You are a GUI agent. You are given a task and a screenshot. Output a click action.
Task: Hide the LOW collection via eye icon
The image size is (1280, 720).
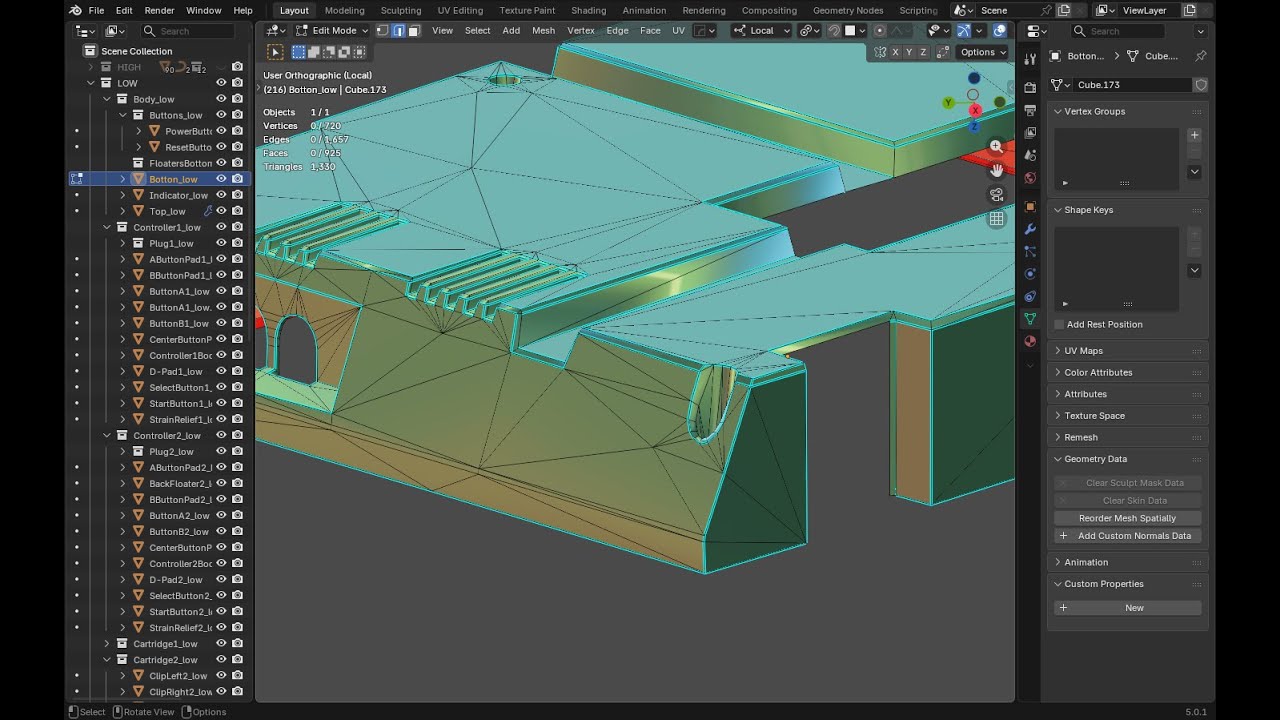(x=221, y=83)
